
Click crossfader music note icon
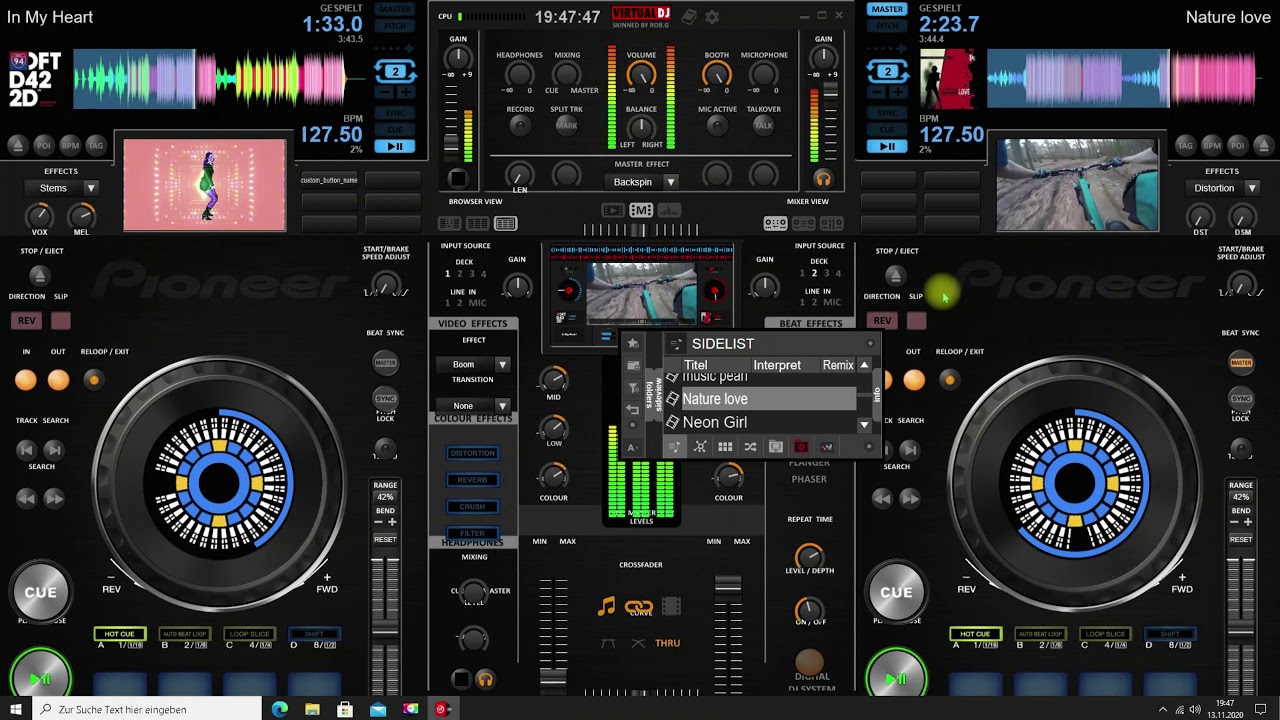[606, 606]
